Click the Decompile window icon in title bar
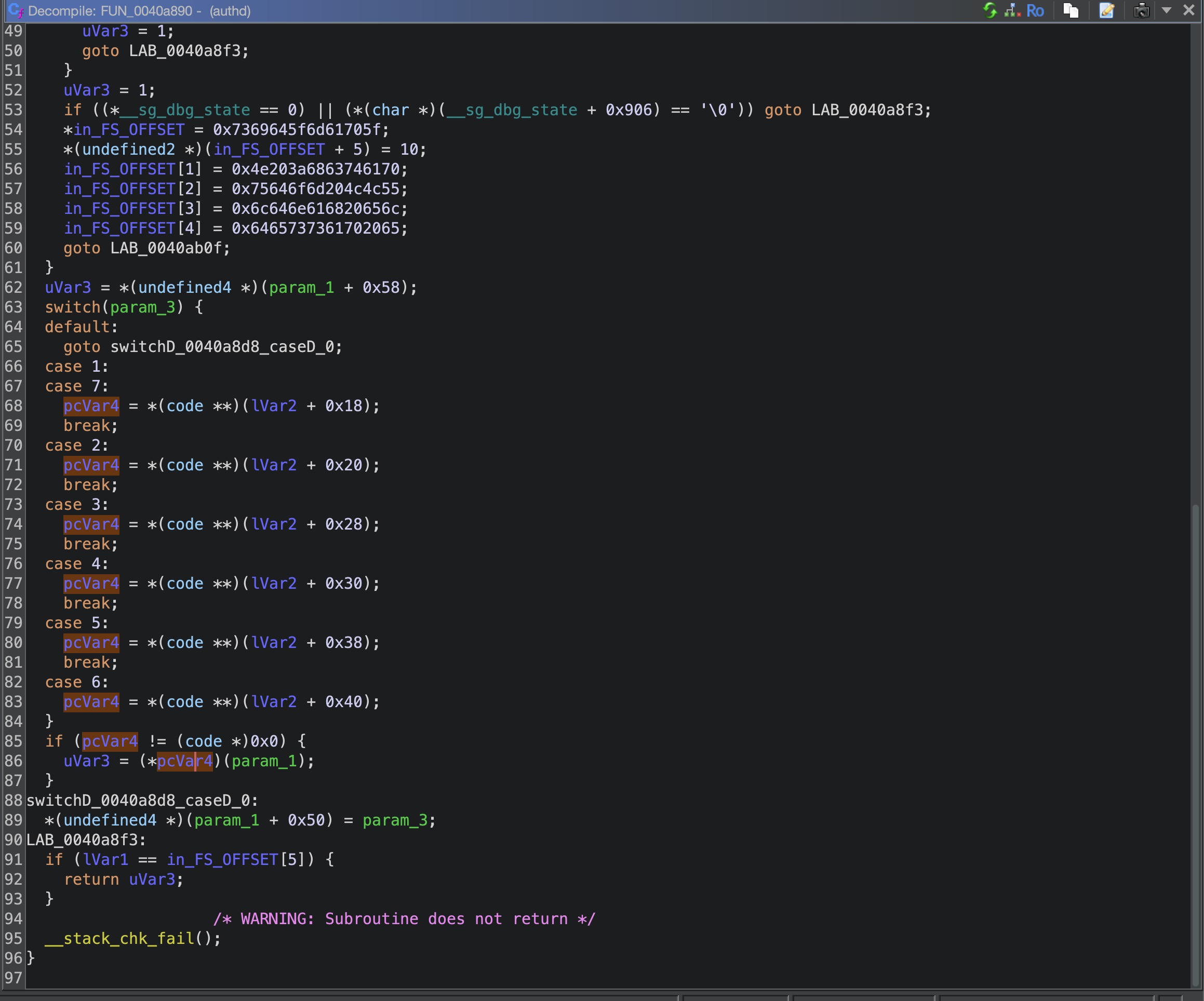The image size is (1204, 1001). tap(16, 10)
